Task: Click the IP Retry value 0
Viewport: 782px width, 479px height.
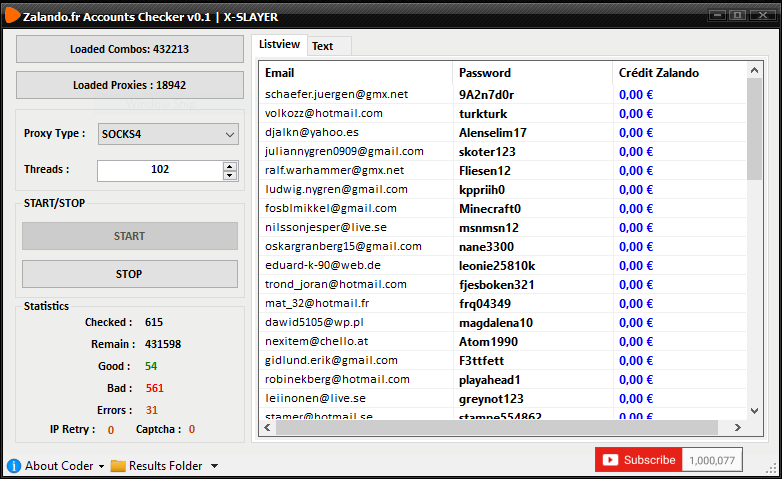Action: (x=111, y=430)
